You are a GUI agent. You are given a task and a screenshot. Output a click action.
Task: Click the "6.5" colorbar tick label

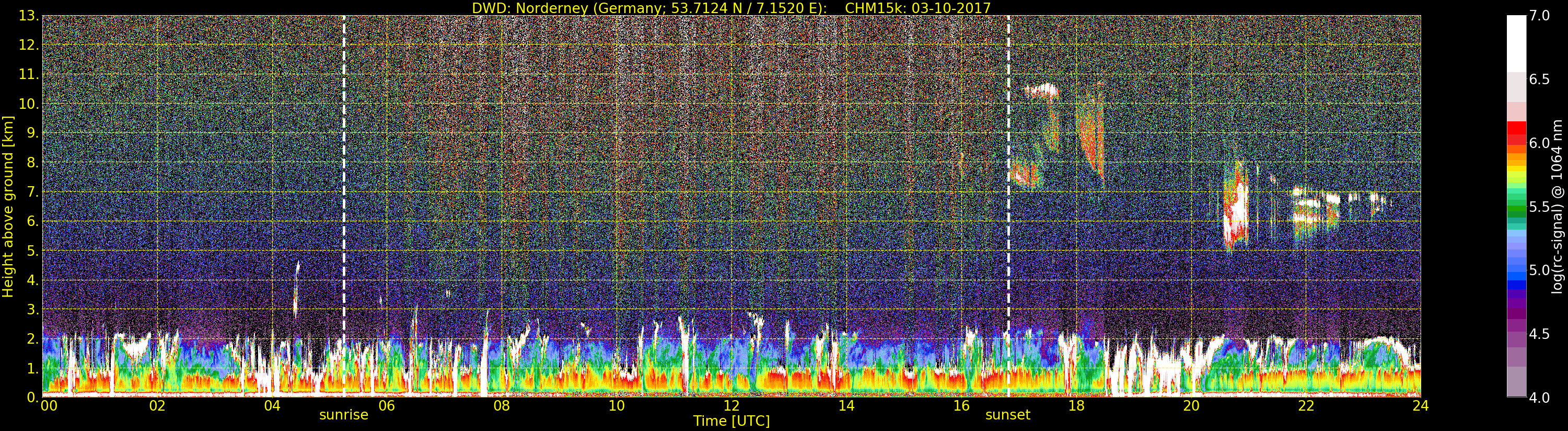pos(1539,80)
